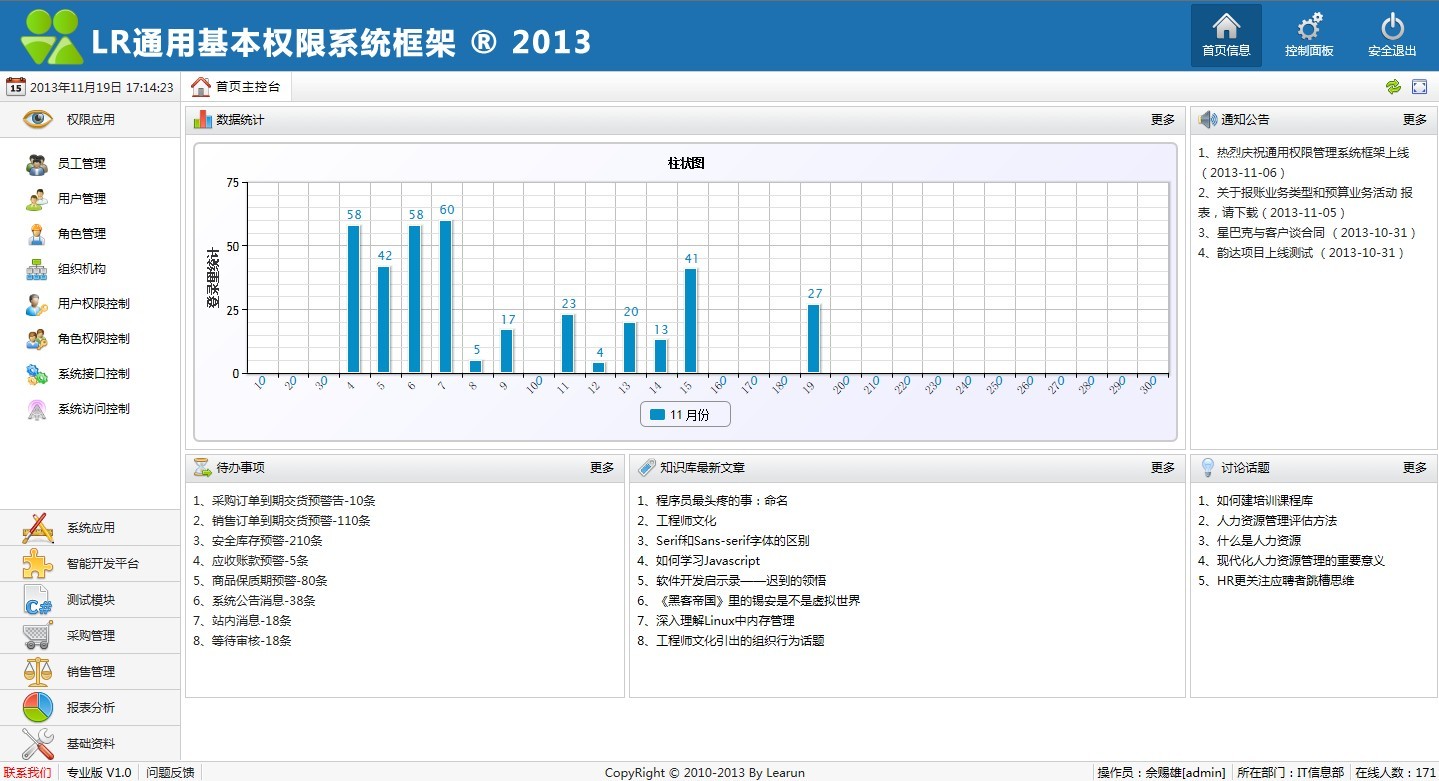The height and width of the screenshot is (781, 1439).
Task: Click 更多 in 通知公告 panel
Action: click(1415, 120)
